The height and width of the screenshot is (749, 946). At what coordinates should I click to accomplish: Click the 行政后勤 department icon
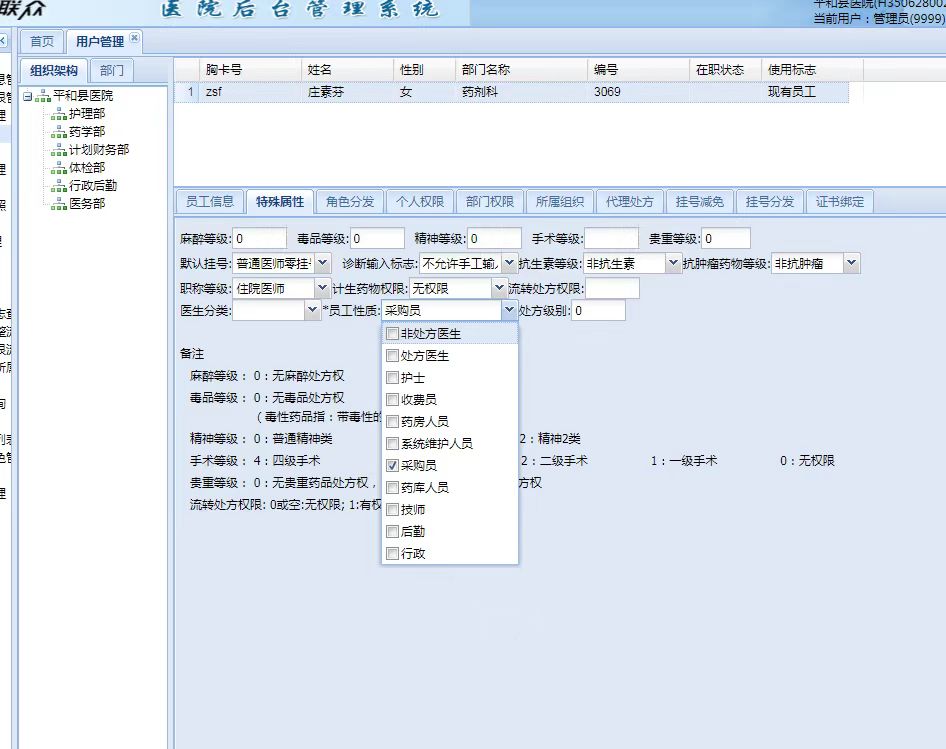point(59,186)
